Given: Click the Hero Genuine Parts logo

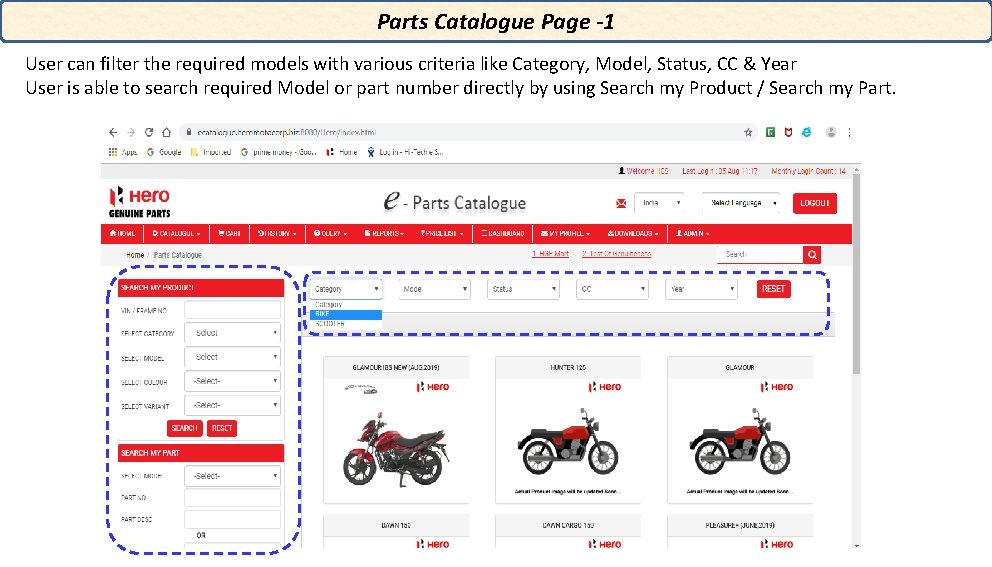Looking at the screenshot, I should 140,202.
